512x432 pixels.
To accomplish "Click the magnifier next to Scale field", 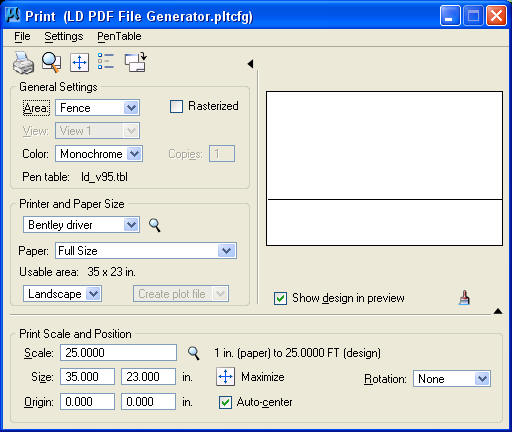I will 194,353.
